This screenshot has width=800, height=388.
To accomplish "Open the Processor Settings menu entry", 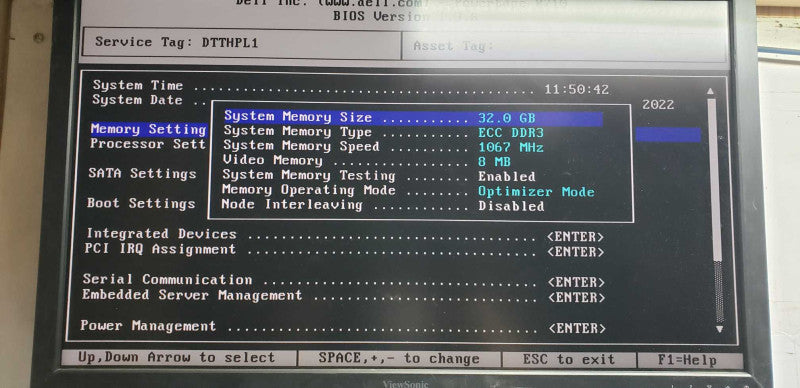I will tap(148, 144).
